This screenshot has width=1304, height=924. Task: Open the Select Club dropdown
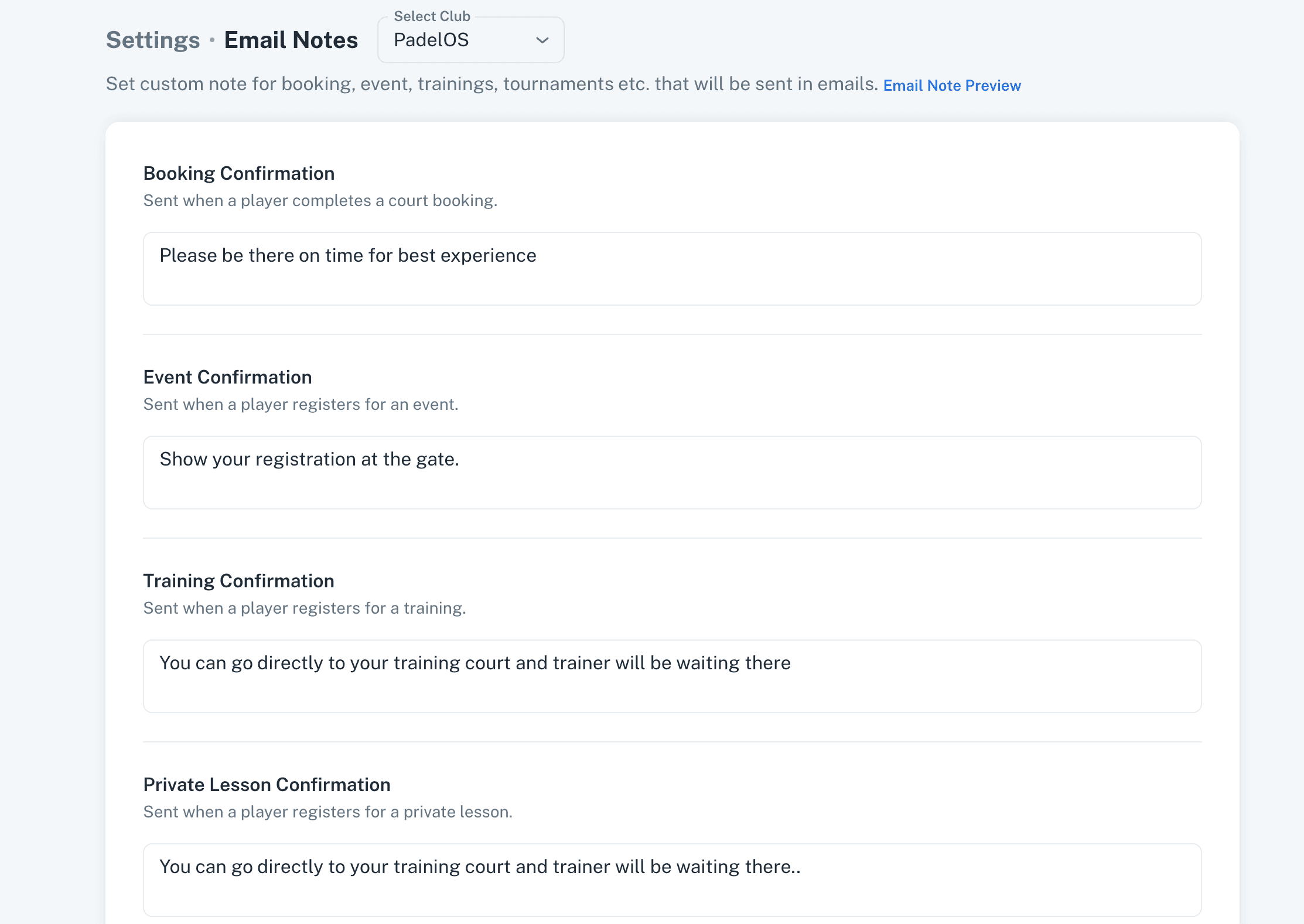click(470, 40)
